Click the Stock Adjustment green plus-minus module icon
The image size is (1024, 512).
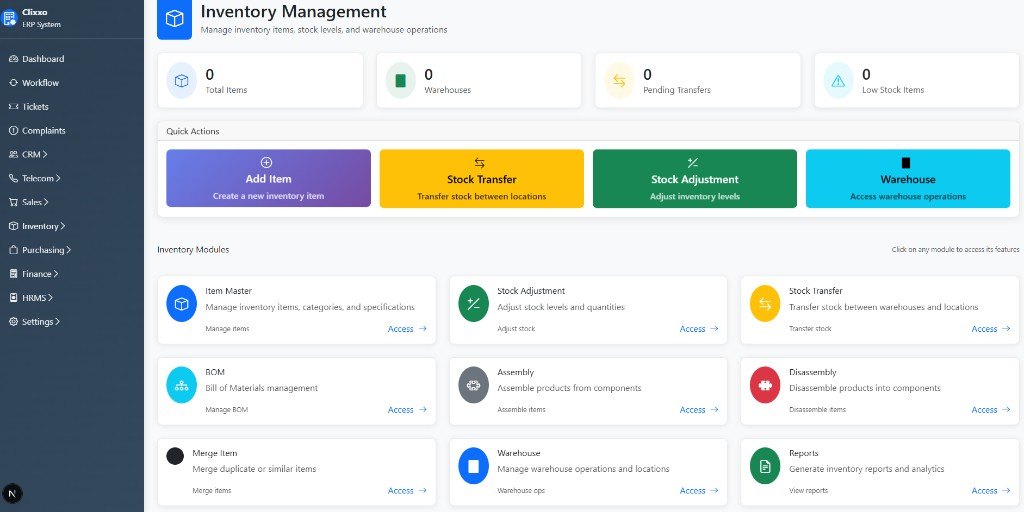point(473,304)
